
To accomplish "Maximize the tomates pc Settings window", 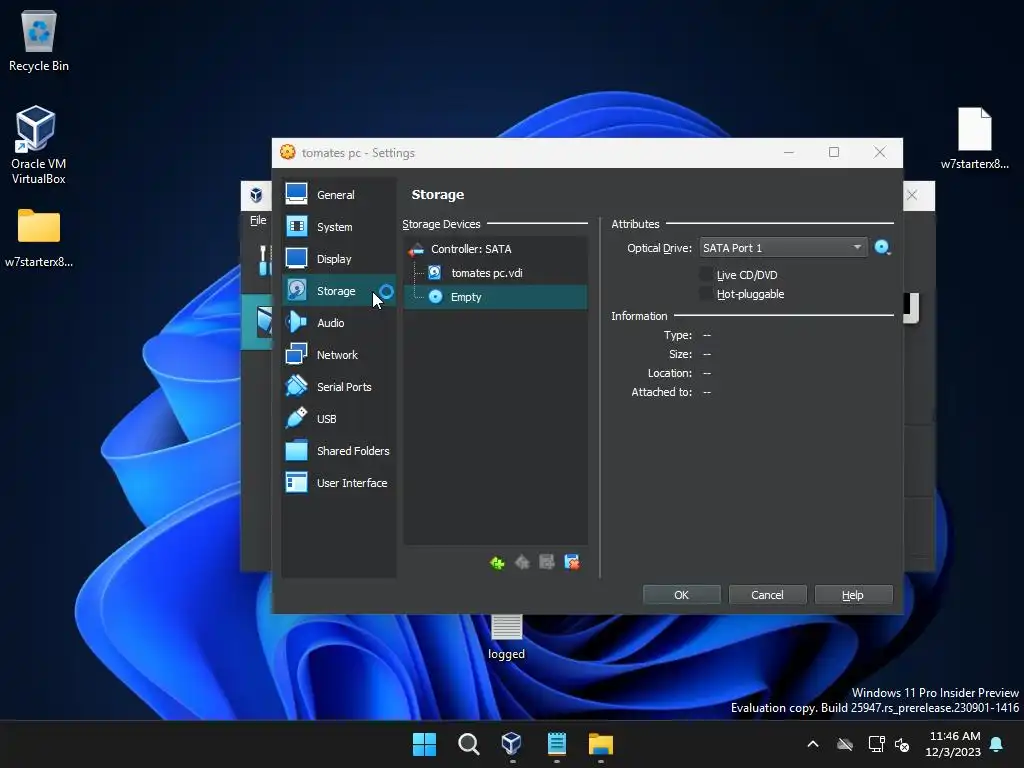I will click(x=834, y=152).
